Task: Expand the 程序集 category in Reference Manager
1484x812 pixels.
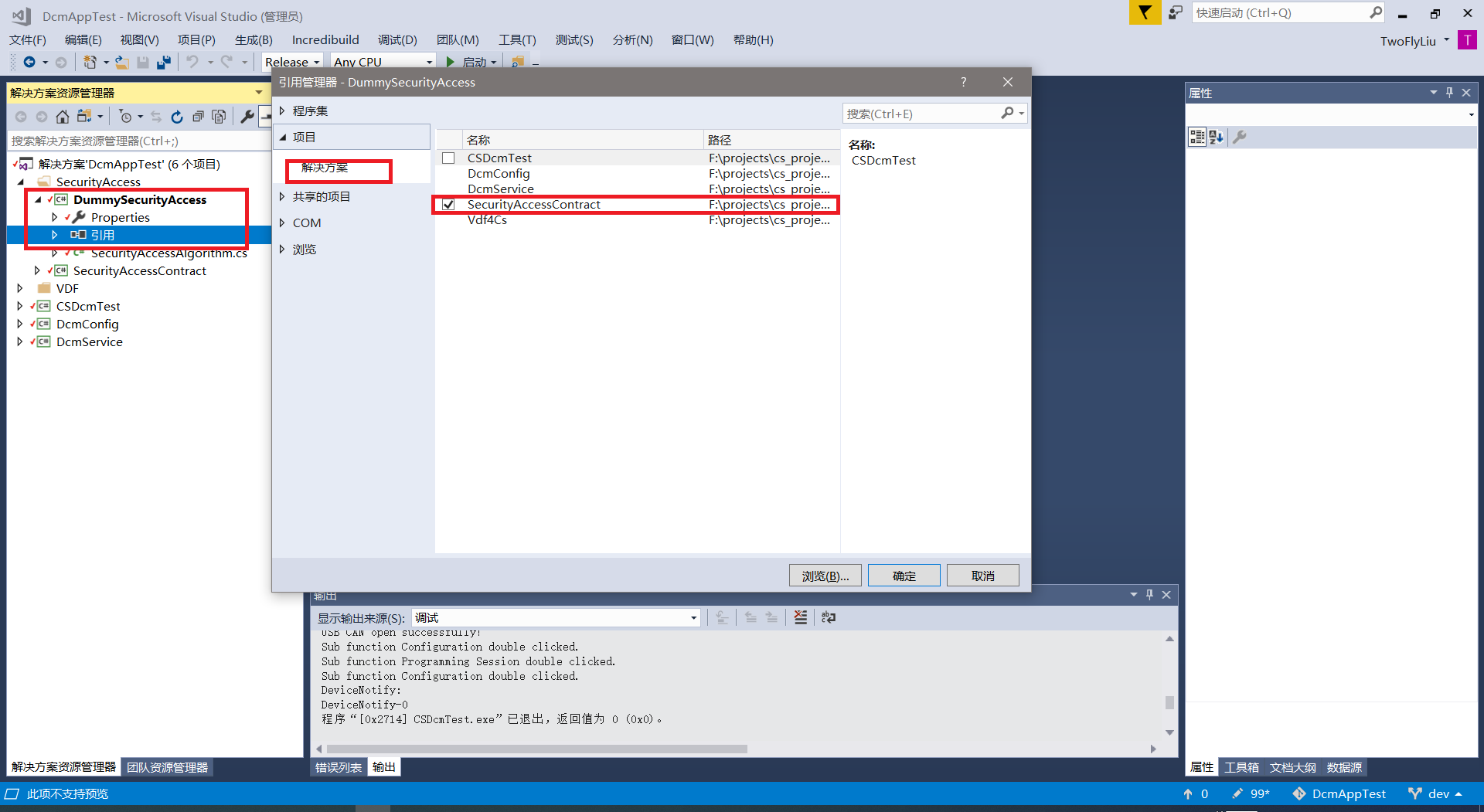Action: coord(283,110)
